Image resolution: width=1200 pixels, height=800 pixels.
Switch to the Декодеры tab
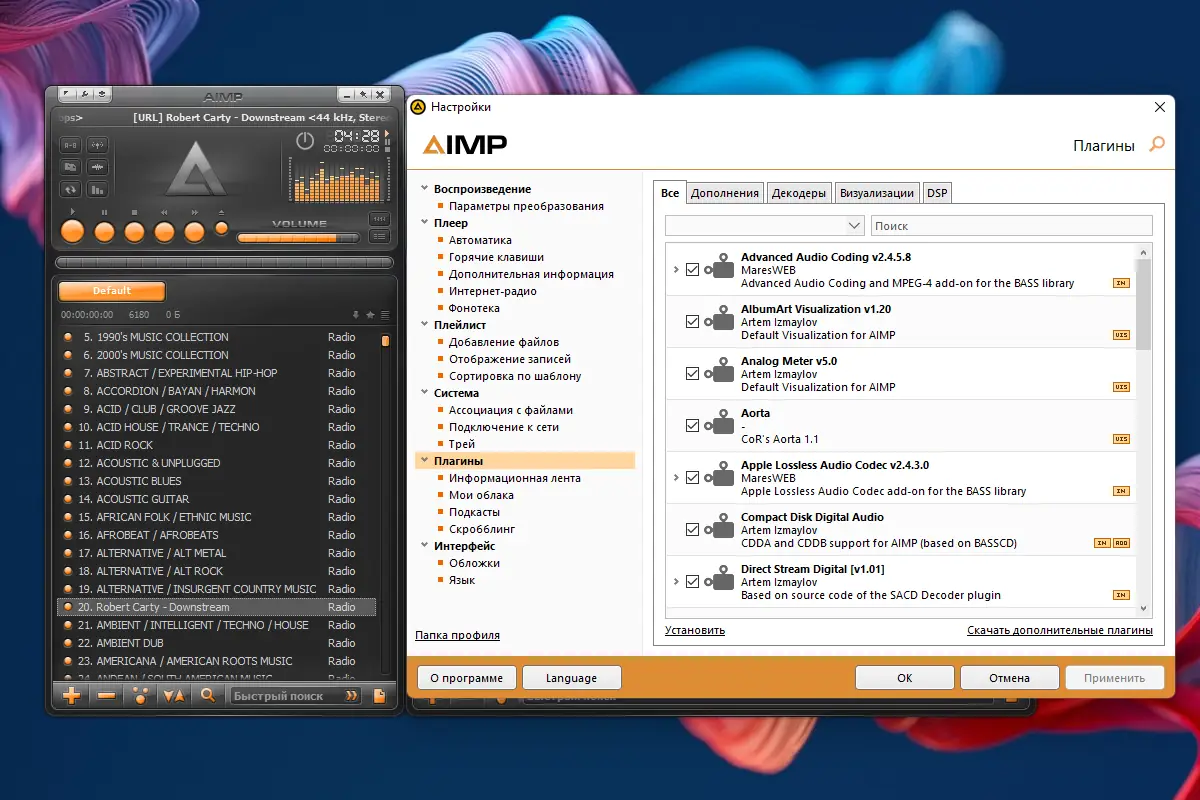pyautogui.click(x=799, y=193)
